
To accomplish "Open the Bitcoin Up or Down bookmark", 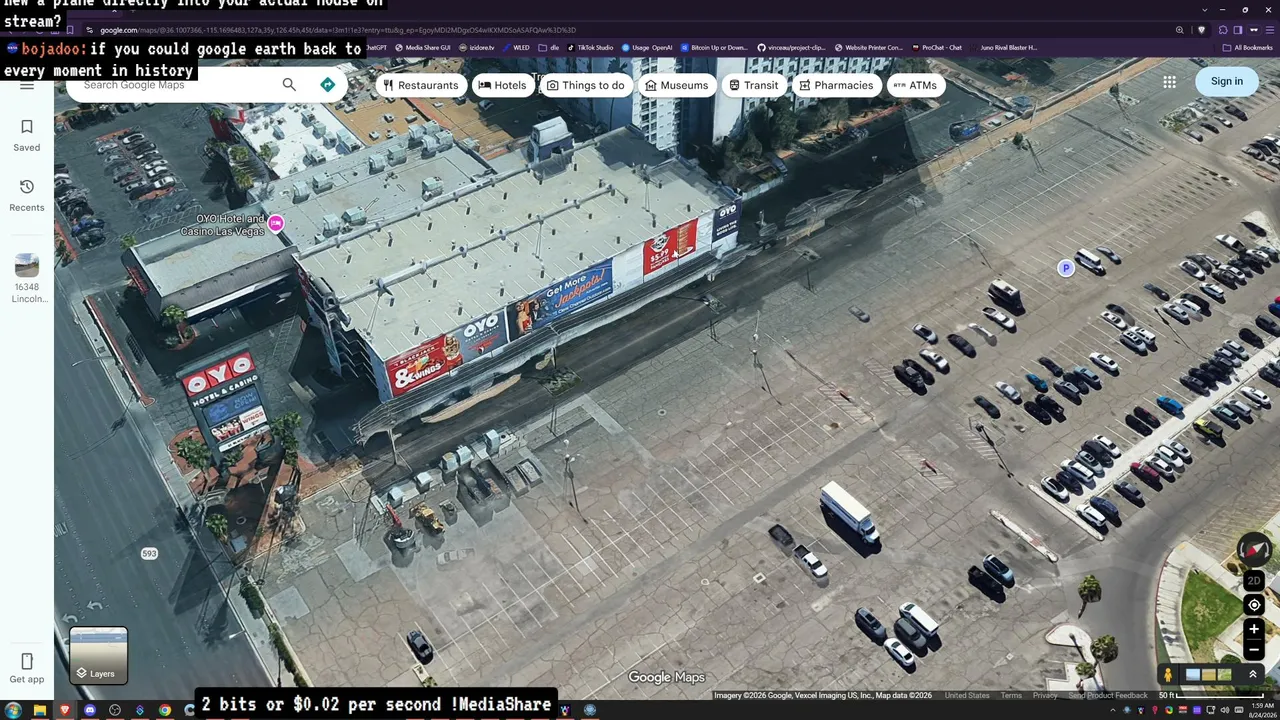I will [714, 48].
